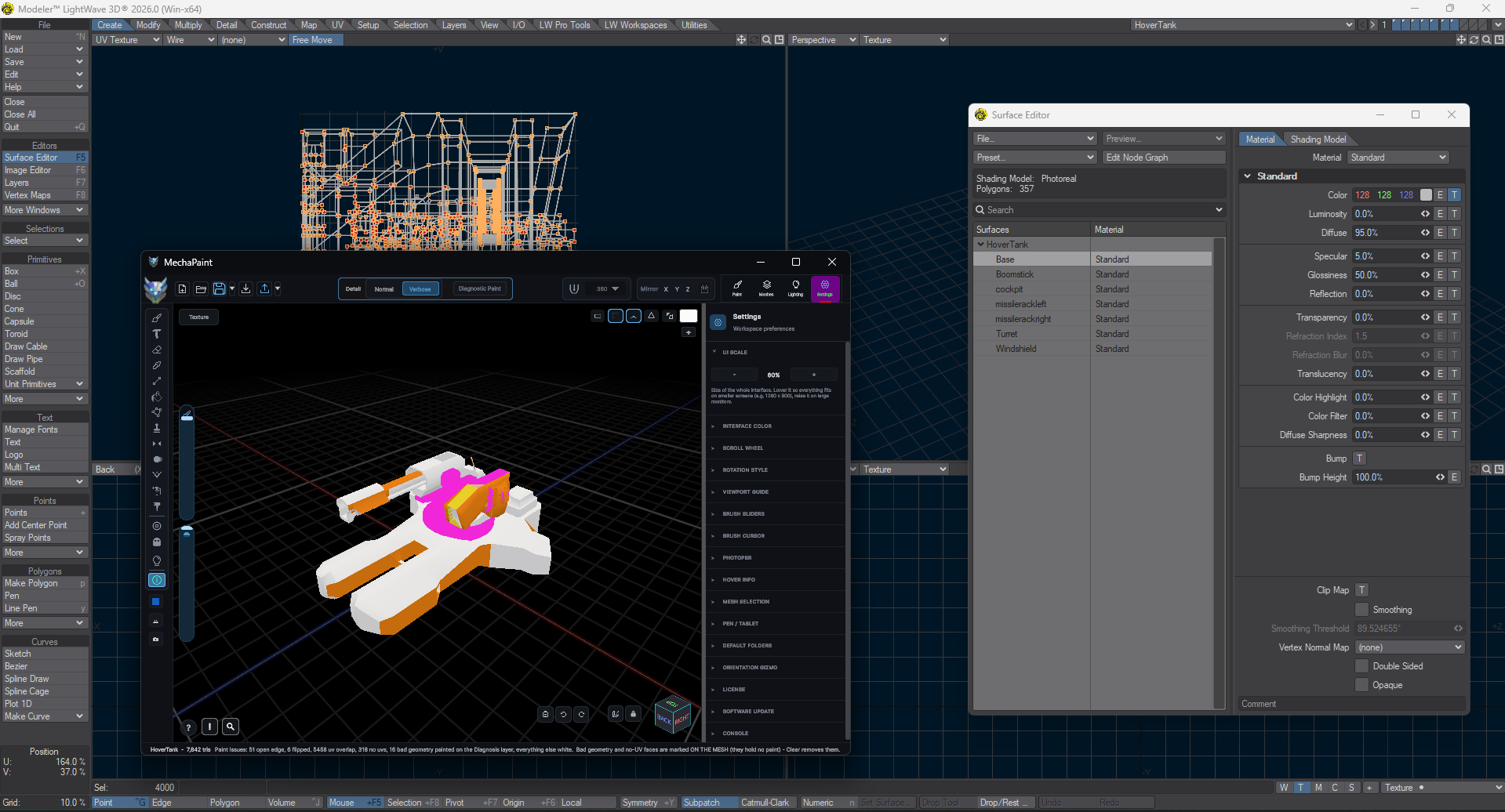Click the orientation gizmo cube
The image size is (1505, 812).
click(673, 714)
